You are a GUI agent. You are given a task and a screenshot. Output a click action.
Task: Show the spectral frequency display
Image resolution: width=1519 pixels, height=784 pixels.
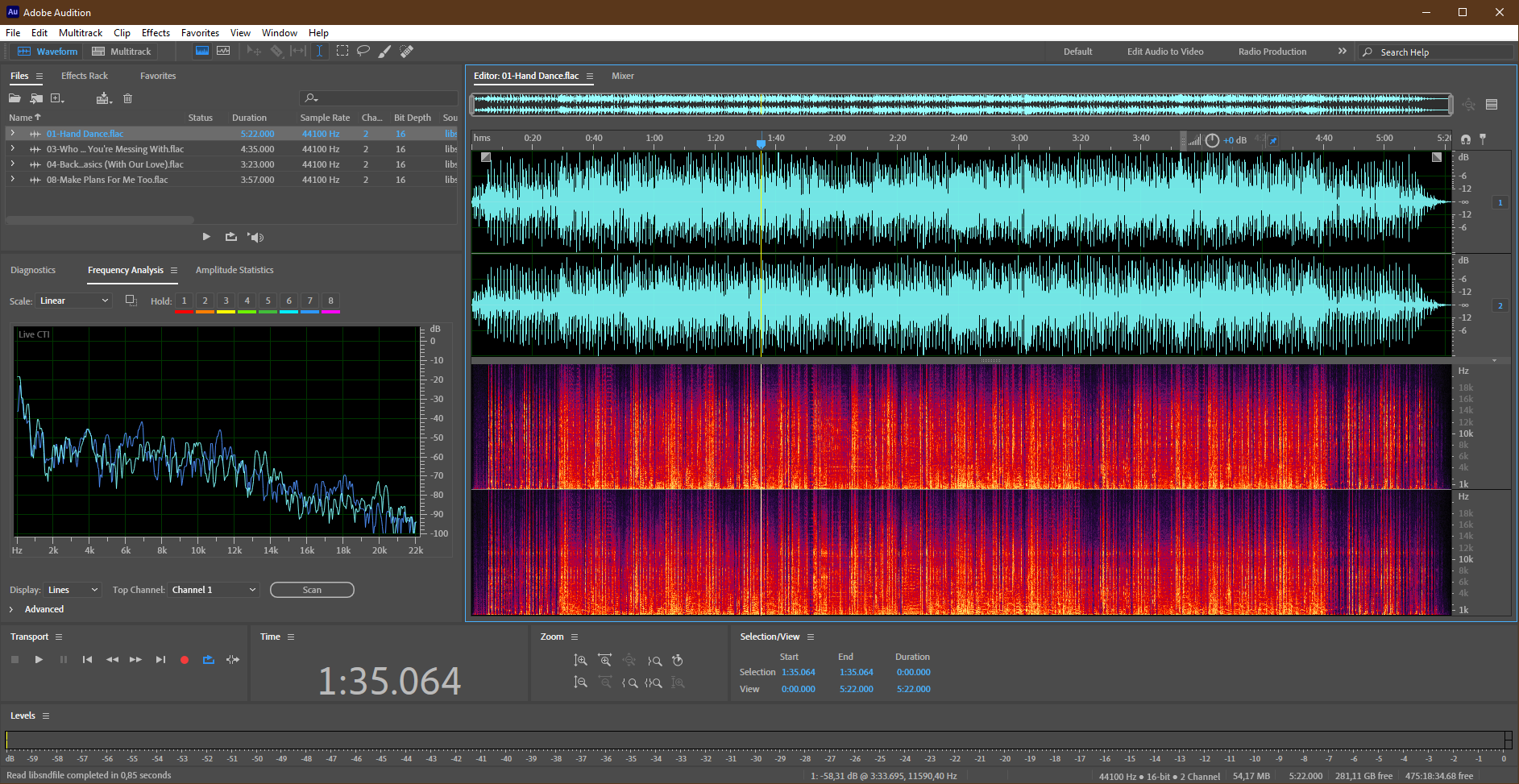(x=202, y=51)
